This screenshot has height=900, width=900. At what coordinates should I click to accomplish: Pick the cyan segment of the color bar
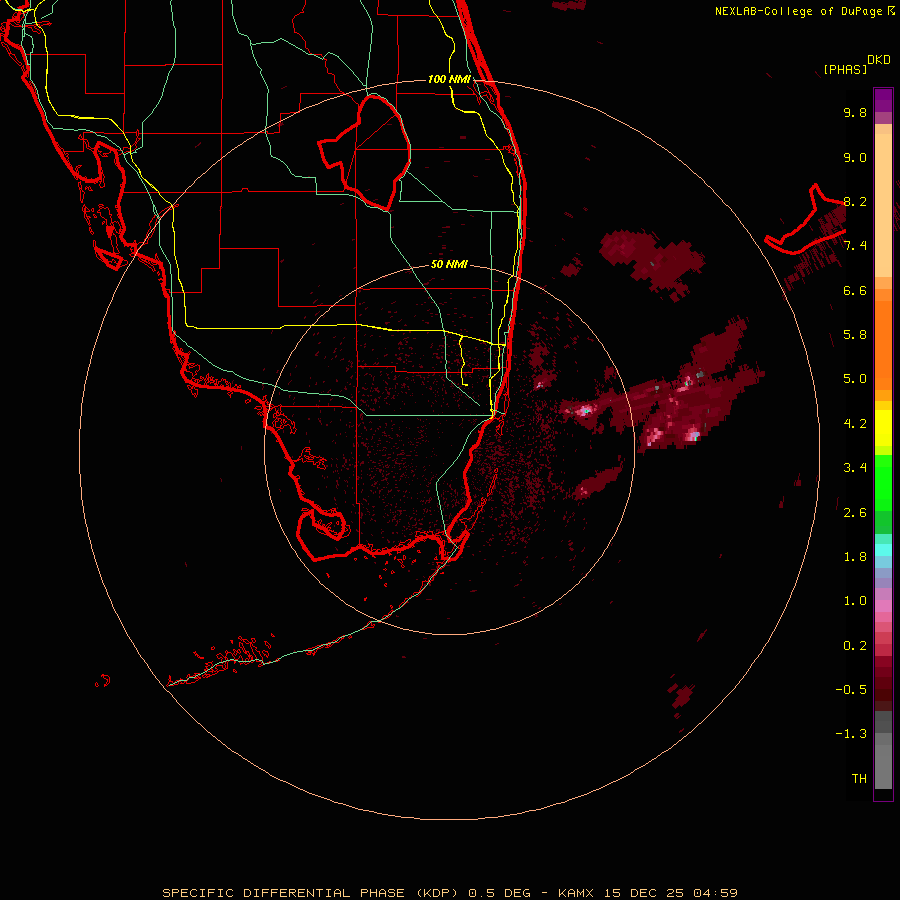click(x=883, y=549)
